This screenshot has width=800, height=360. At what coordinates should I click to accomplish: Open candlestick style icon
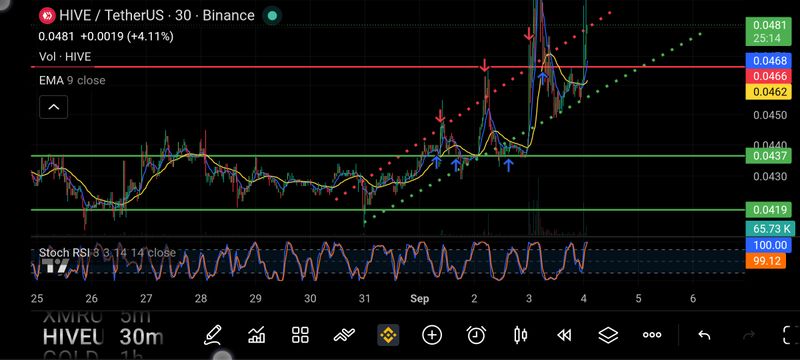click(x=520, y=335)
